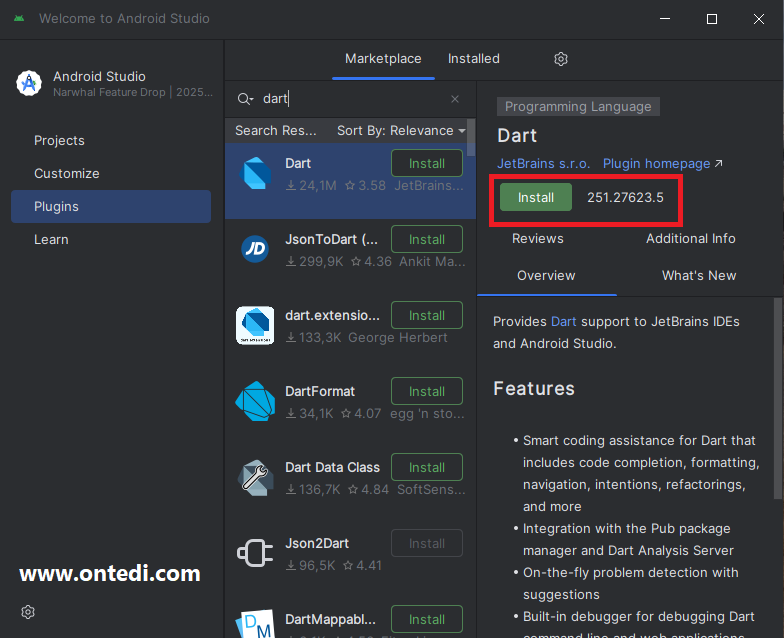This screenshot has height=639, width=784.
Task: Click the JsonToDart JD plugin icon
Action: 255,248
